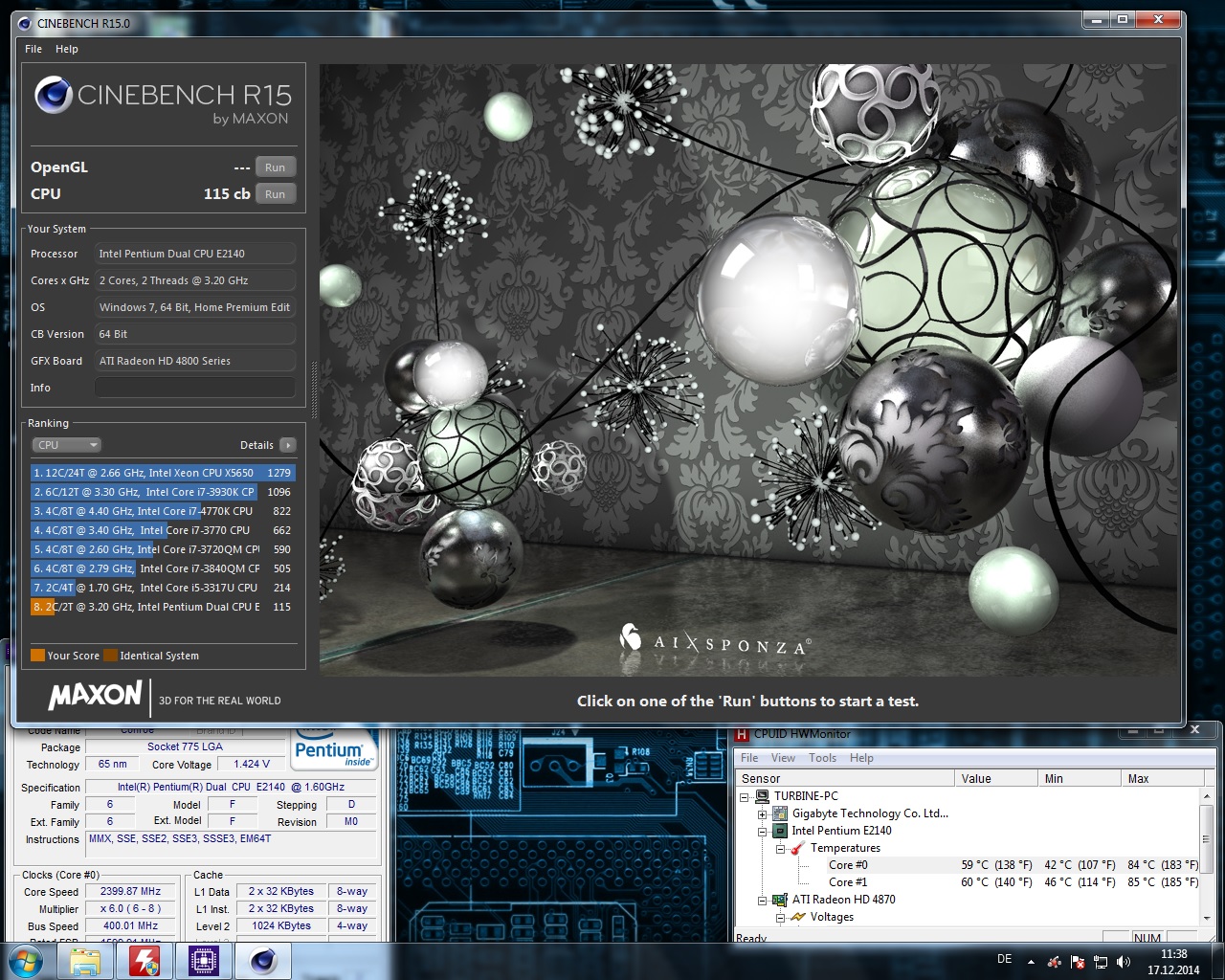Click the Gigabyte motherboard icon
The width and height of the screenshot is (1225, 980).
pyautogui.click(x=780, y=813)
